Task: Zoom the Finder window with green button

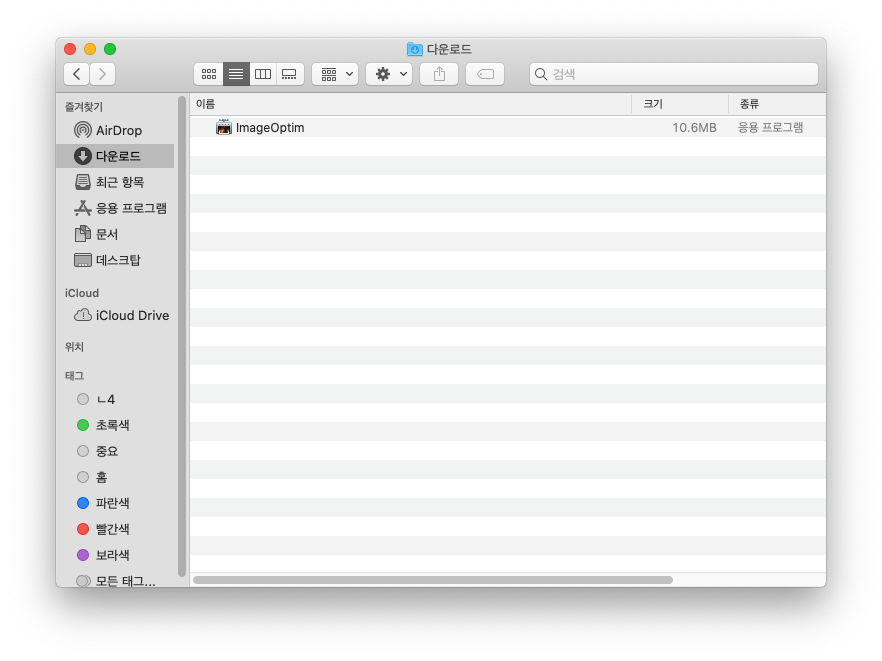Action: (110, 49)
